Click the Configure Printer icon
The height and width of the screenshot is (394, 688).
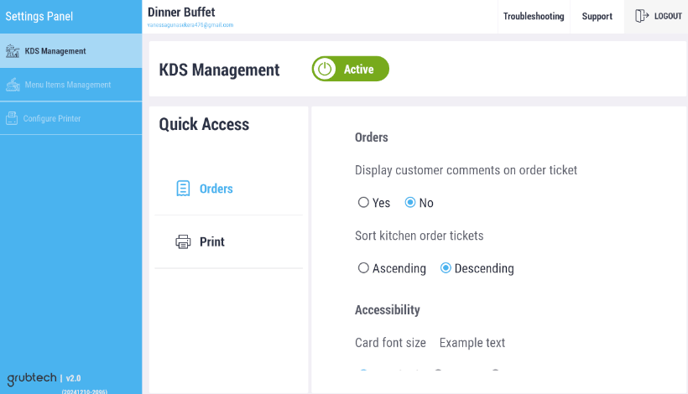(12, 118)
